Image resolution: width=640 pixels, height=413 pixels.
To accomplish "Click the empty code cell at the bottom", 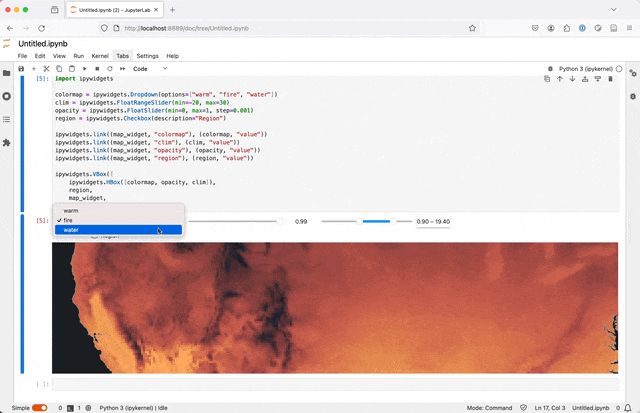I will click(x=336, y=384).
